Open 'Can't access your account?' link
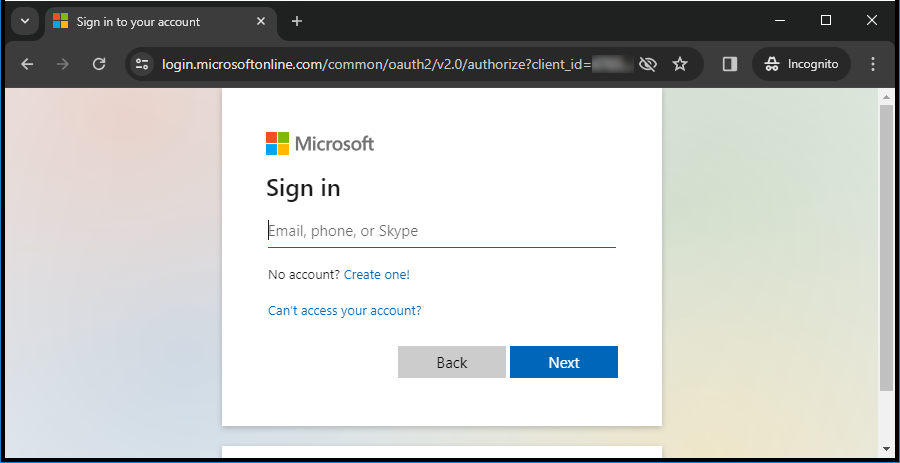This screenshot has height=463, width=900. (345, 311)
